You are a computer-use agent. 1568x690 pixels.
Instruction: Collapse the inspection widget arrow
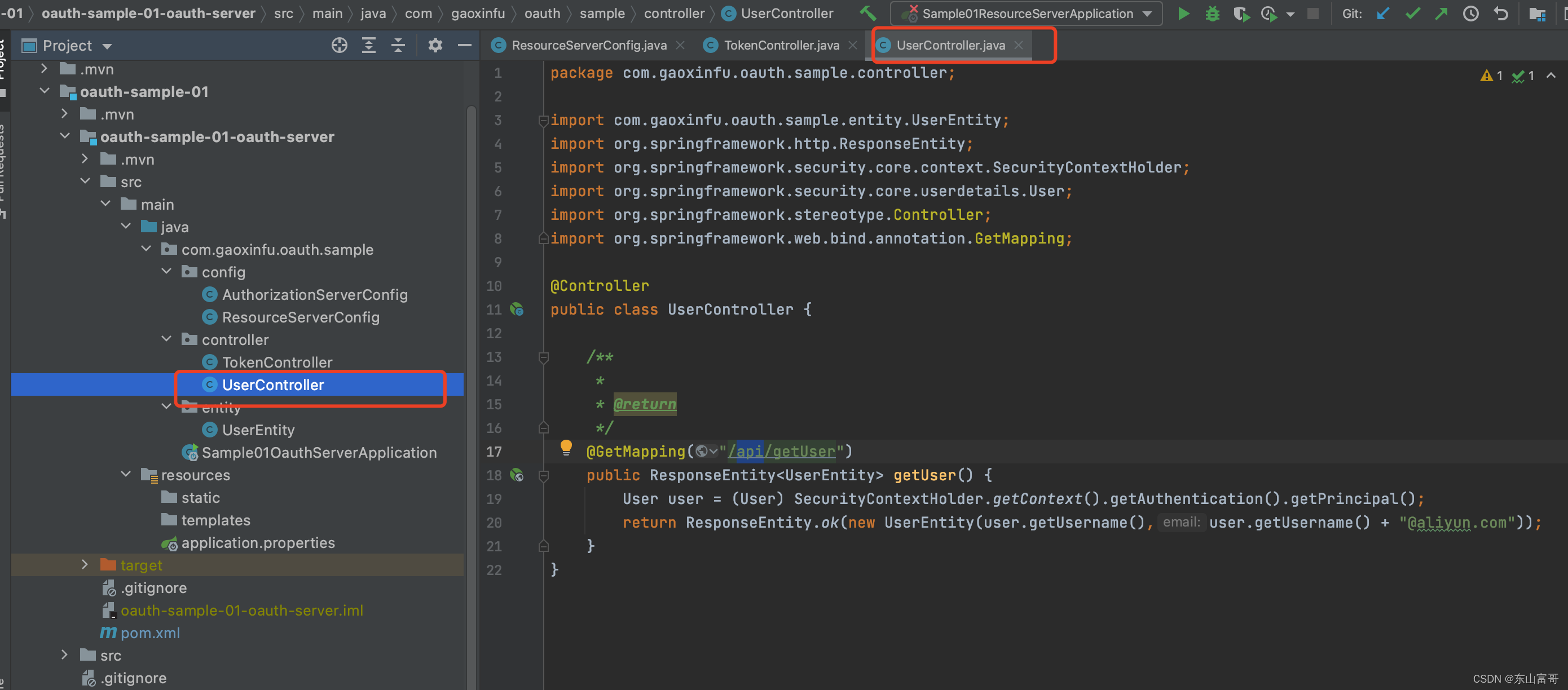pyautogui.click(x=1551, y=76)
